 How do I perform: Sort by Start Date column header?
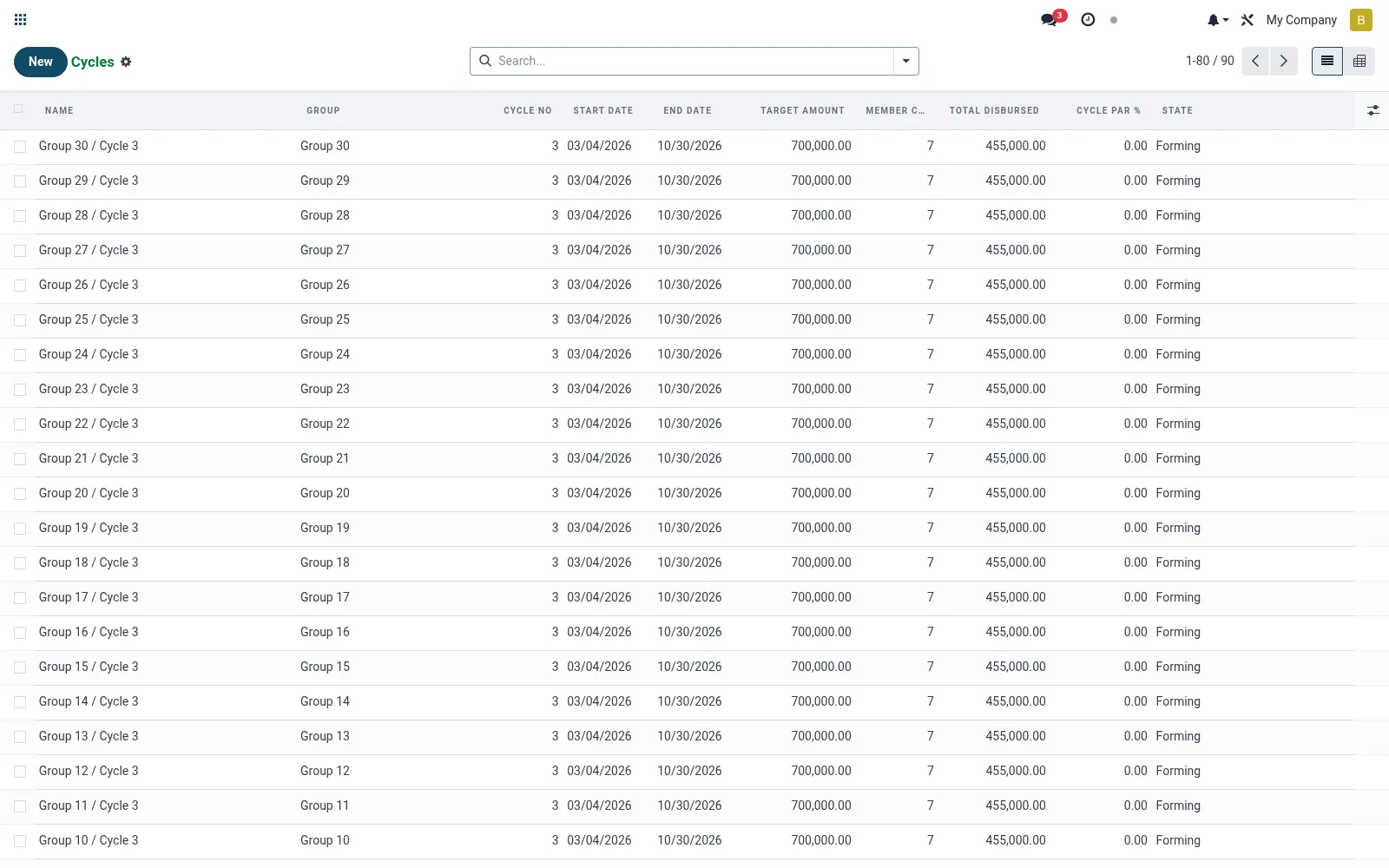coord(603,110)
